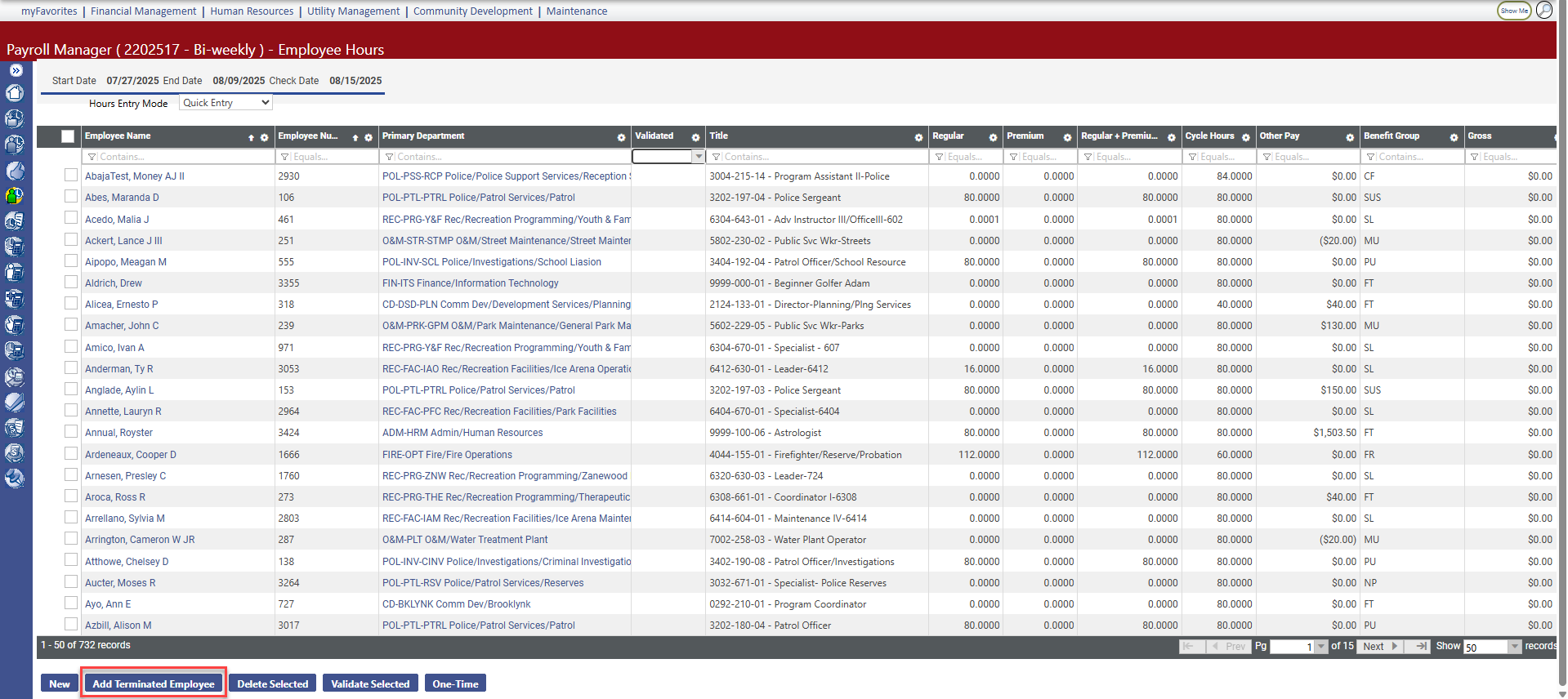Open the magnifier search icon at top right
1568x699 pixels.
pyautogui.click(x=1544, y=11)
